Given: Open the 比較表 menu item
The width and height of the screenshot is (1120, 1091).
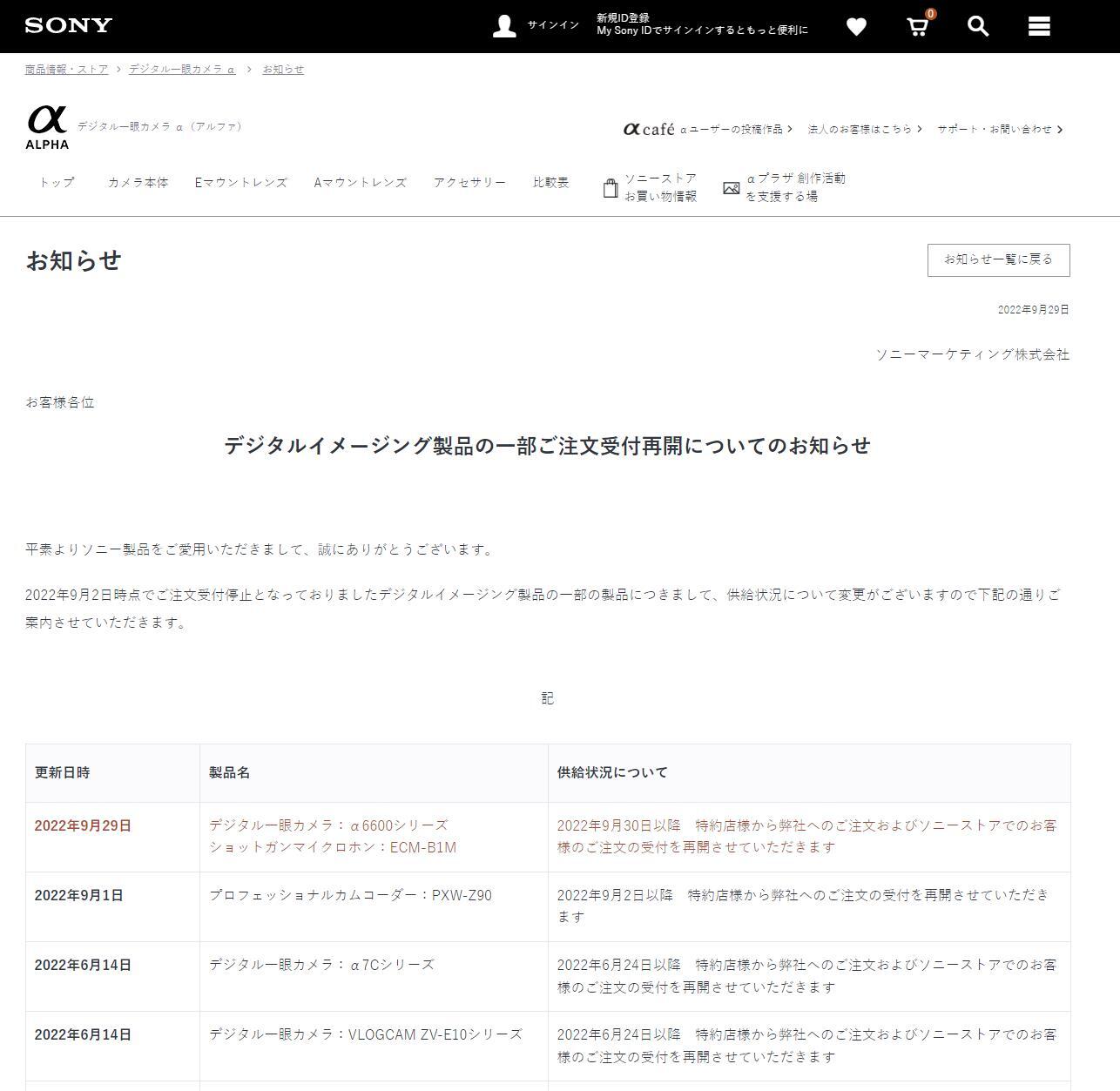Looking at the screenshot, I should (x=550, y=182).
